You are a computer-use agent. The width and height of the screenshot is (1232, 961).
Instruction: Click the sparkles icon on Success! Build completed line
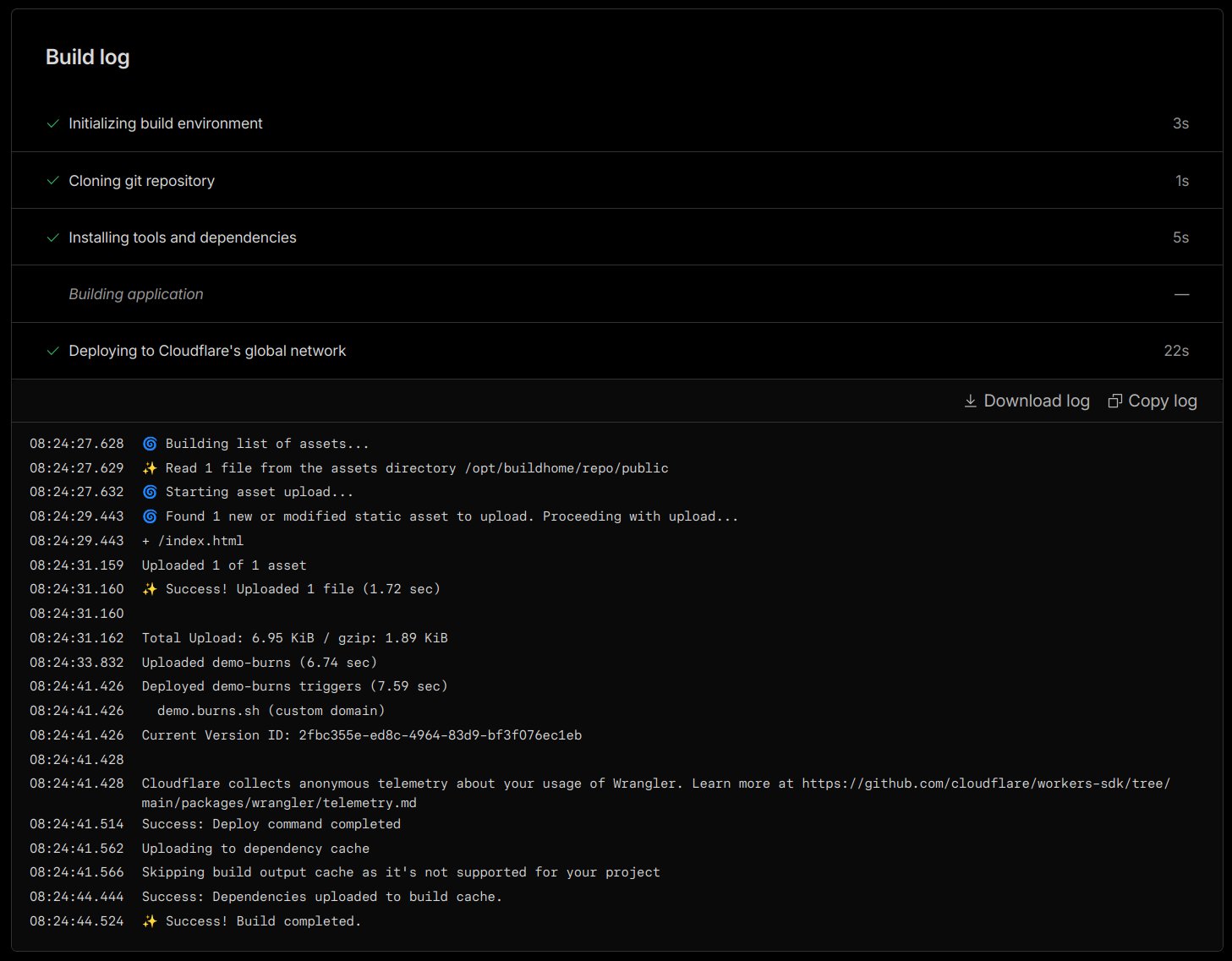point(150,921)
